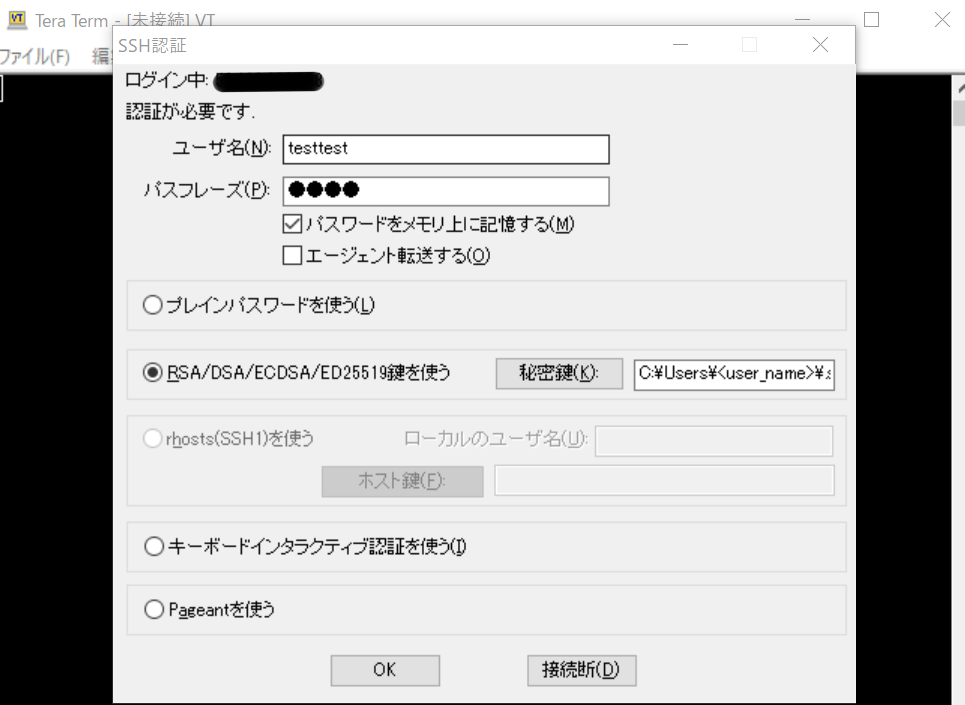The height and width of the screenshot is (705, 965).
Task: Click the ログイン中 label text
Action: 166,81
